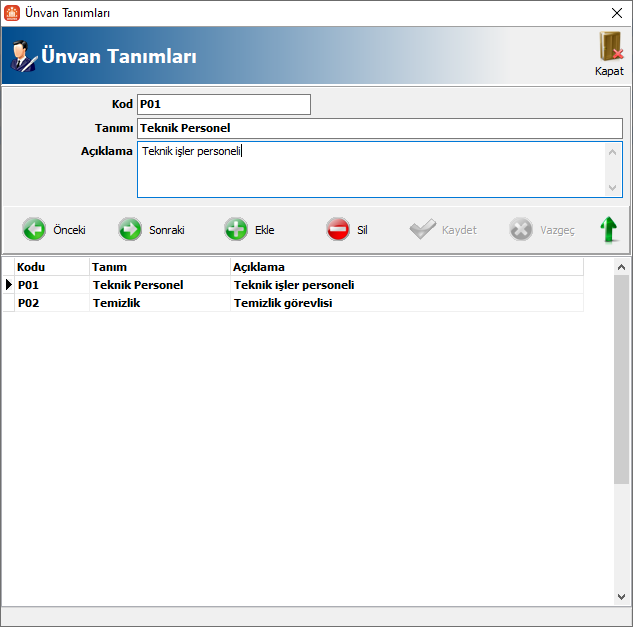Click the app icon in title bar
The width and height of the screenshot is (633, 627).
[12, 13]
